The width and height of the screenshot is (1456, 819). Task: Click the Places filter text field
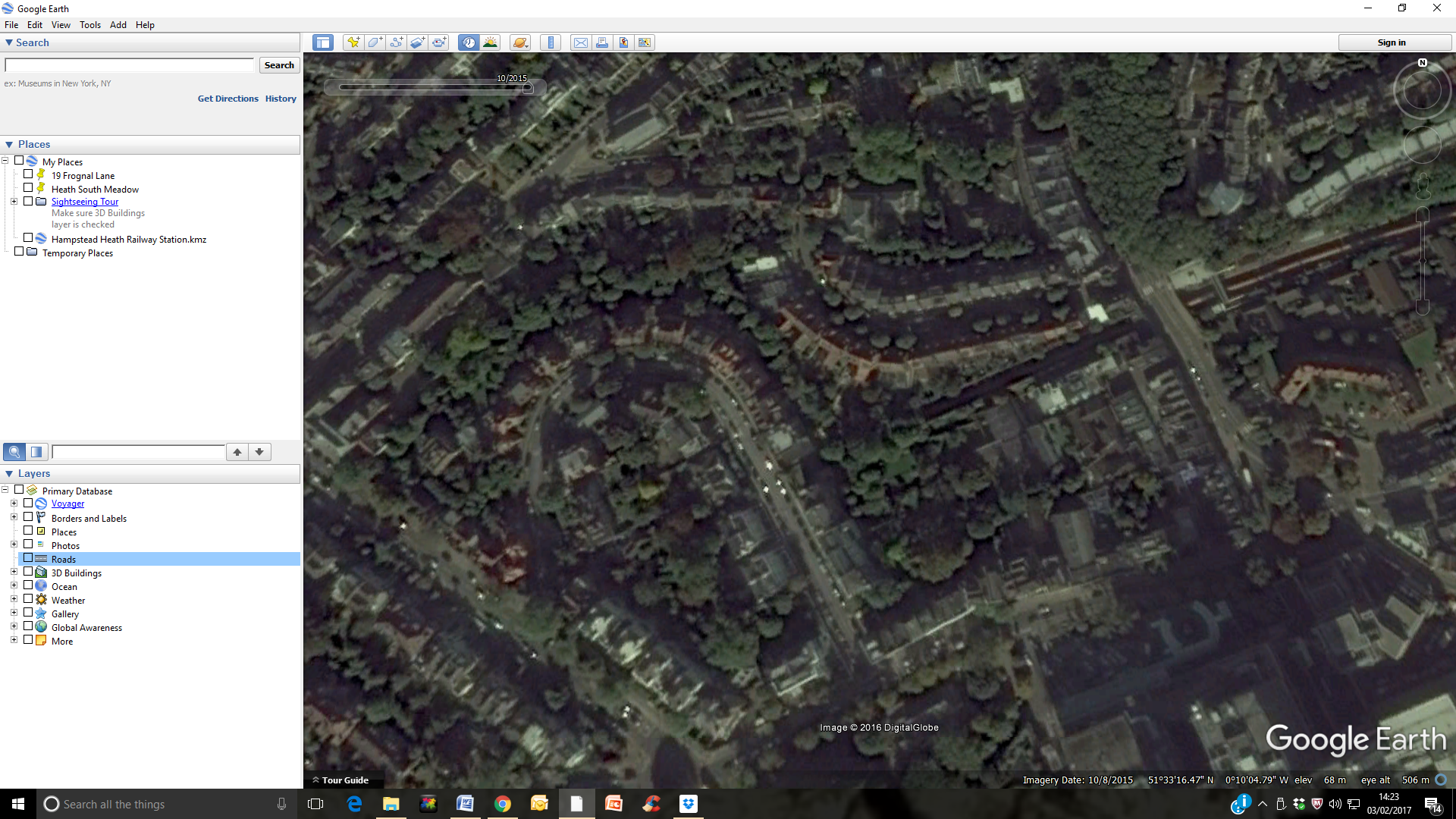click(x=139, y=452)
